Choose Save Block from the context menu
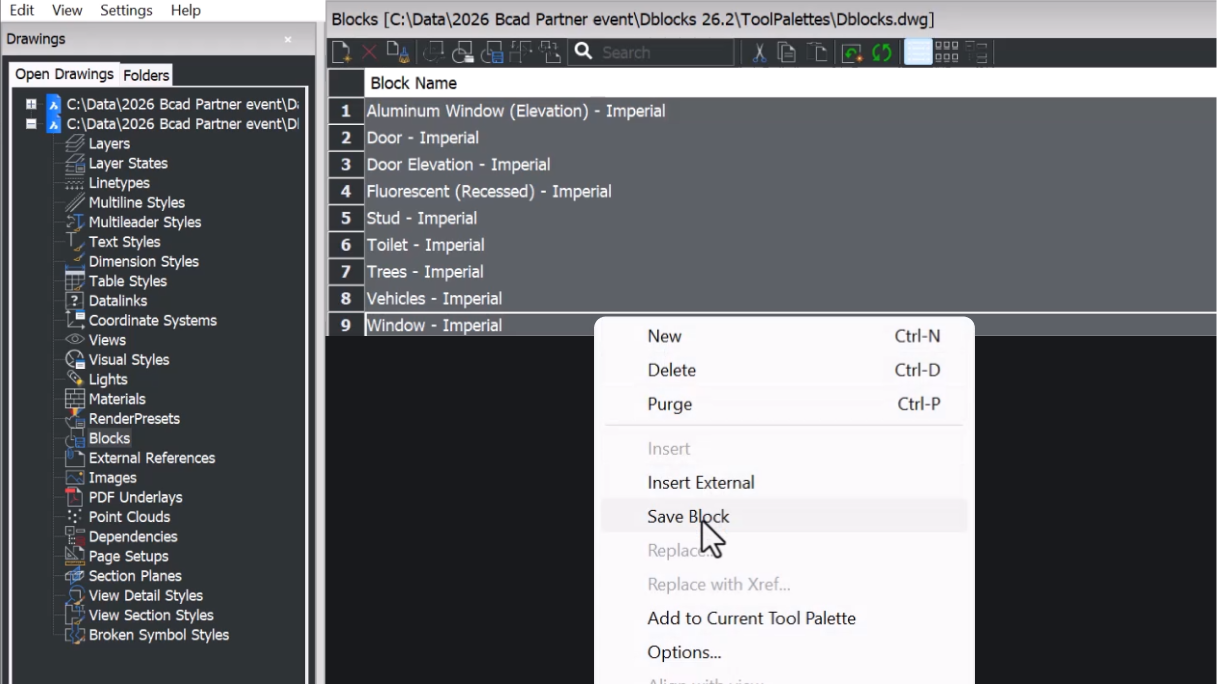 [688, 516]
